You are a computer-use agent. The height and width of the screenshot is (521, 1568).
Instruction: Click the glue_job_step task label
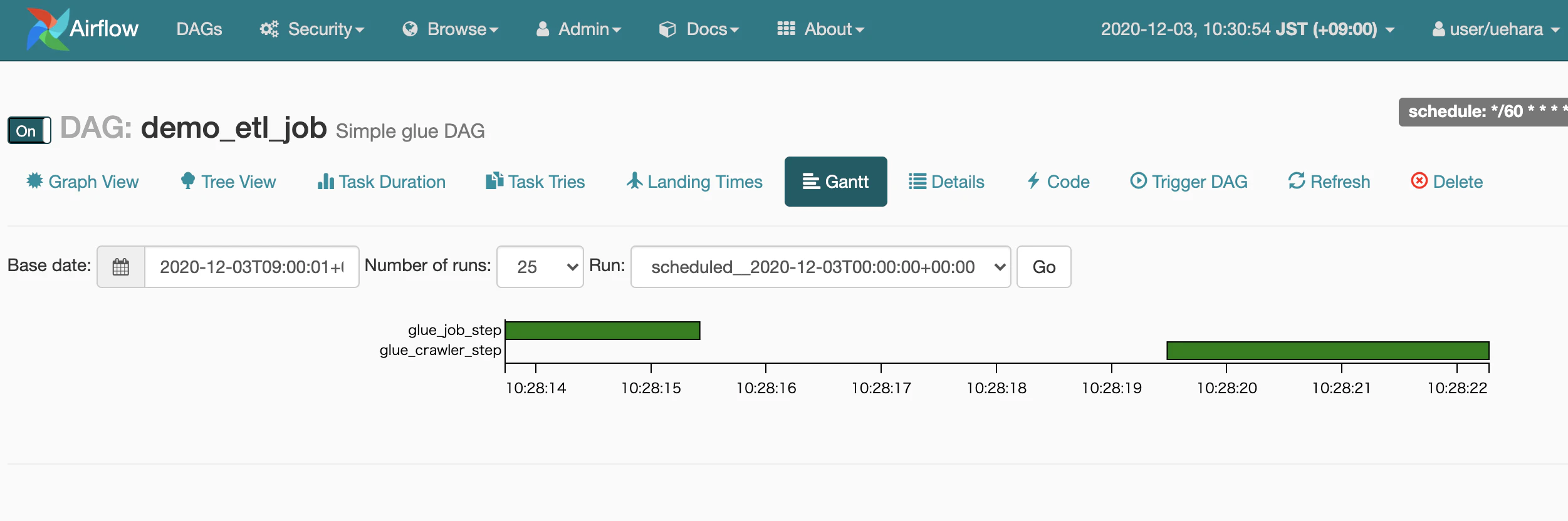coord(455,330)
